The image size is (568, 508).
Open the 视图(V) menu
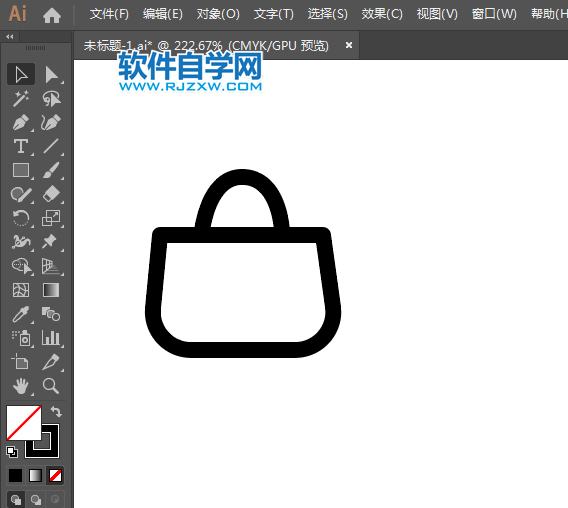point(437,14)
